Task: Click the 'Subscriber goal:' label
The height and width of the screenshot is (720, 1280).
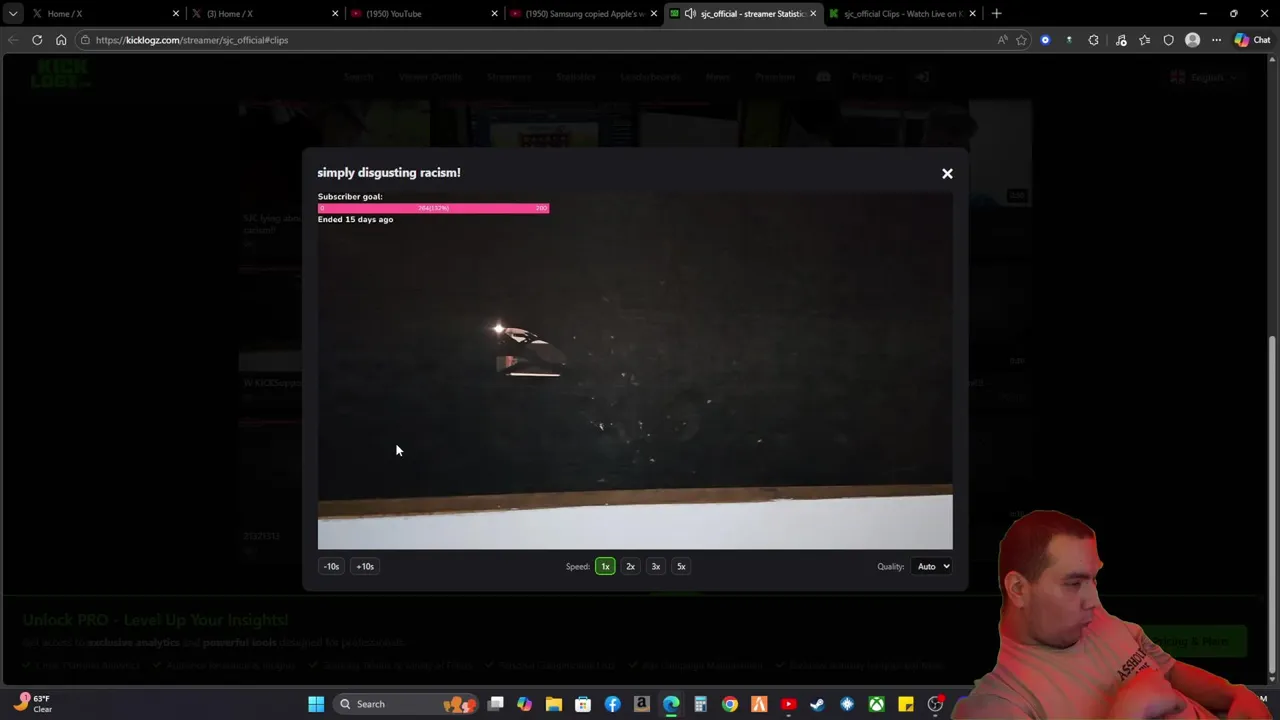Action: point(350,197)
